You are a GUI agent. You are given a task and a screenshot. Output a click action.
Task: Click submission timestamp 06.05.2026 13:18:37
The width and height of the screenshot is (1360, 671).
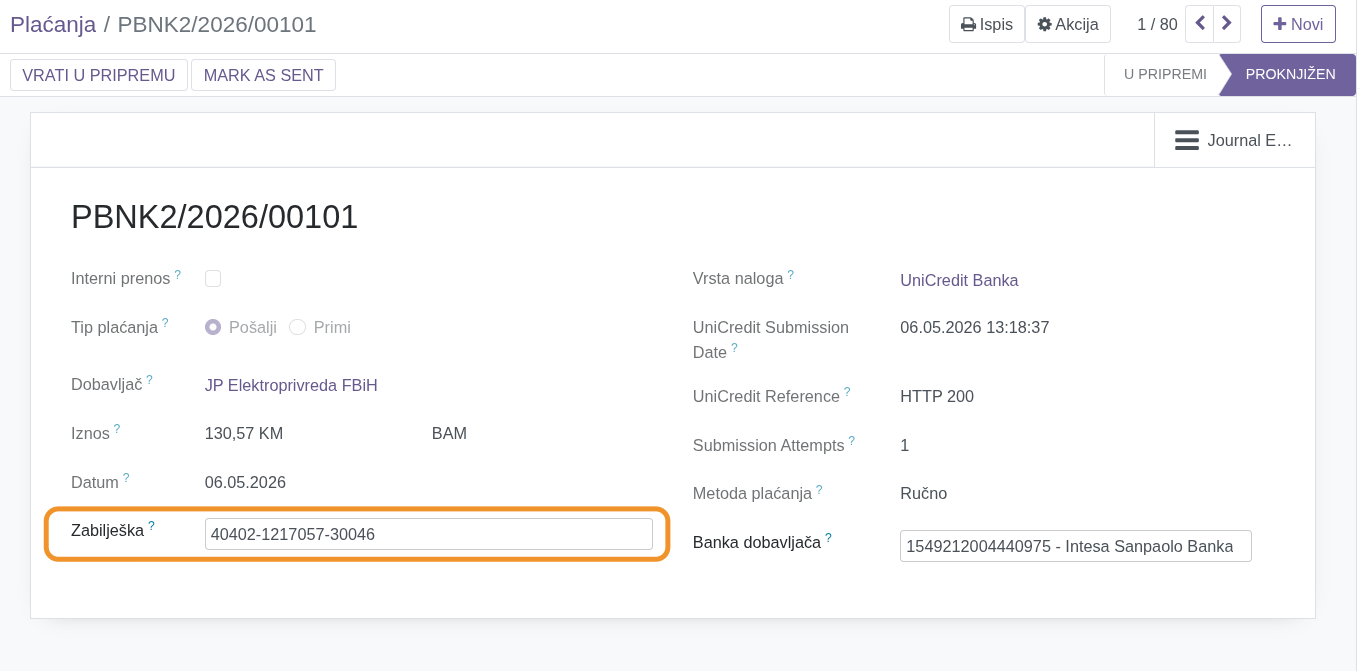tap(974, 327)
